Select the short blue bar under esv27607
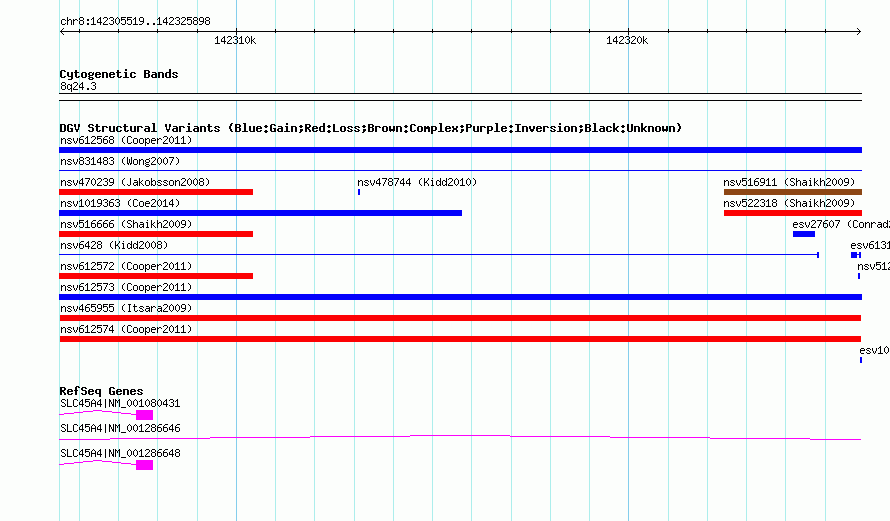 click(804, 234)
